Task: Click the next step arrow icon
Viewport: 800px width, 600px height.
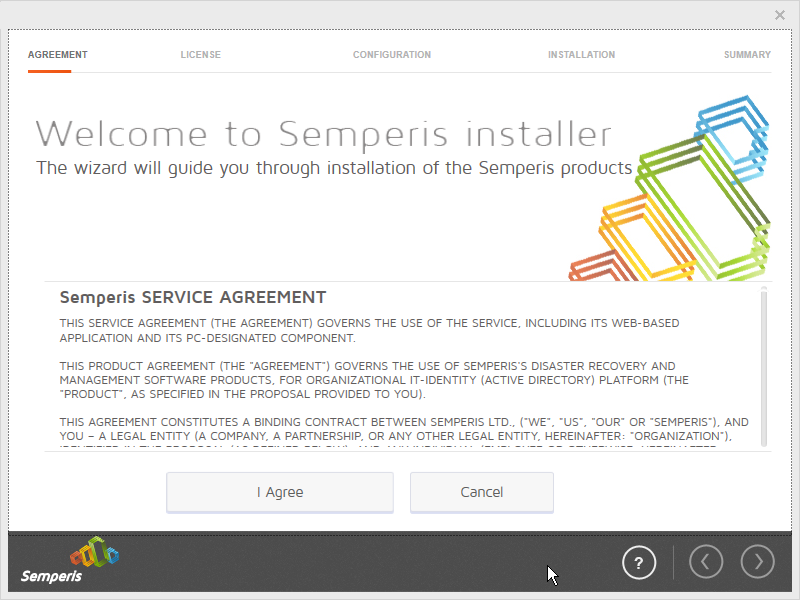Action: point(758,562)
